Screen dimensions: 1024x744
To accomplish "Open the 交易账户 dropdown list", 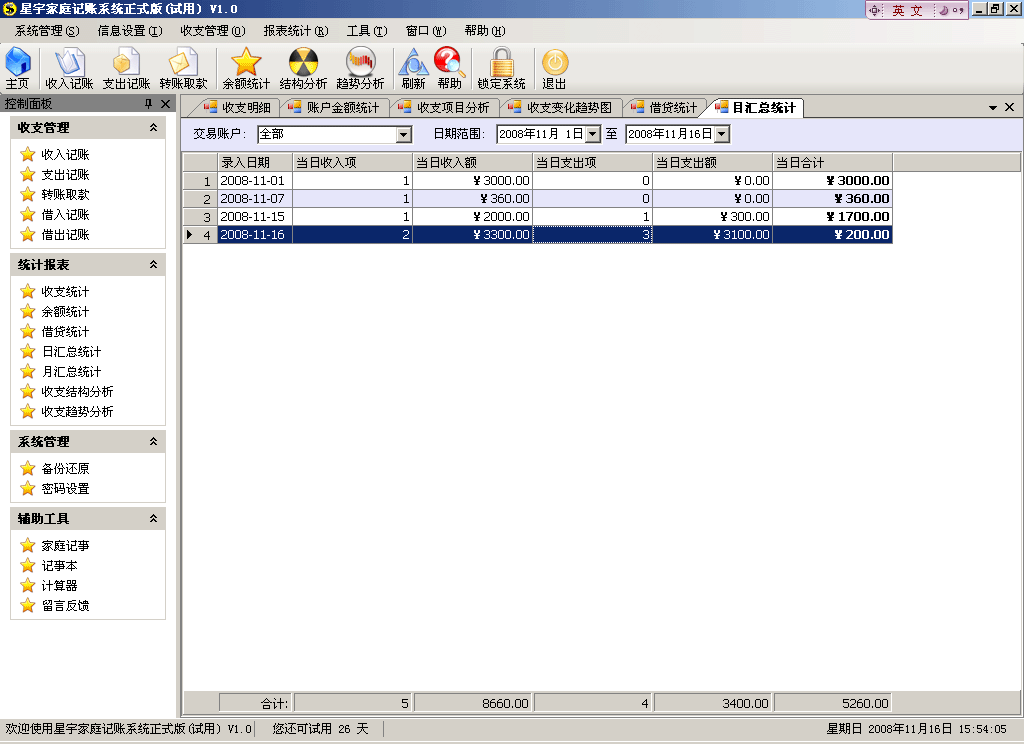I will point(404,134).
